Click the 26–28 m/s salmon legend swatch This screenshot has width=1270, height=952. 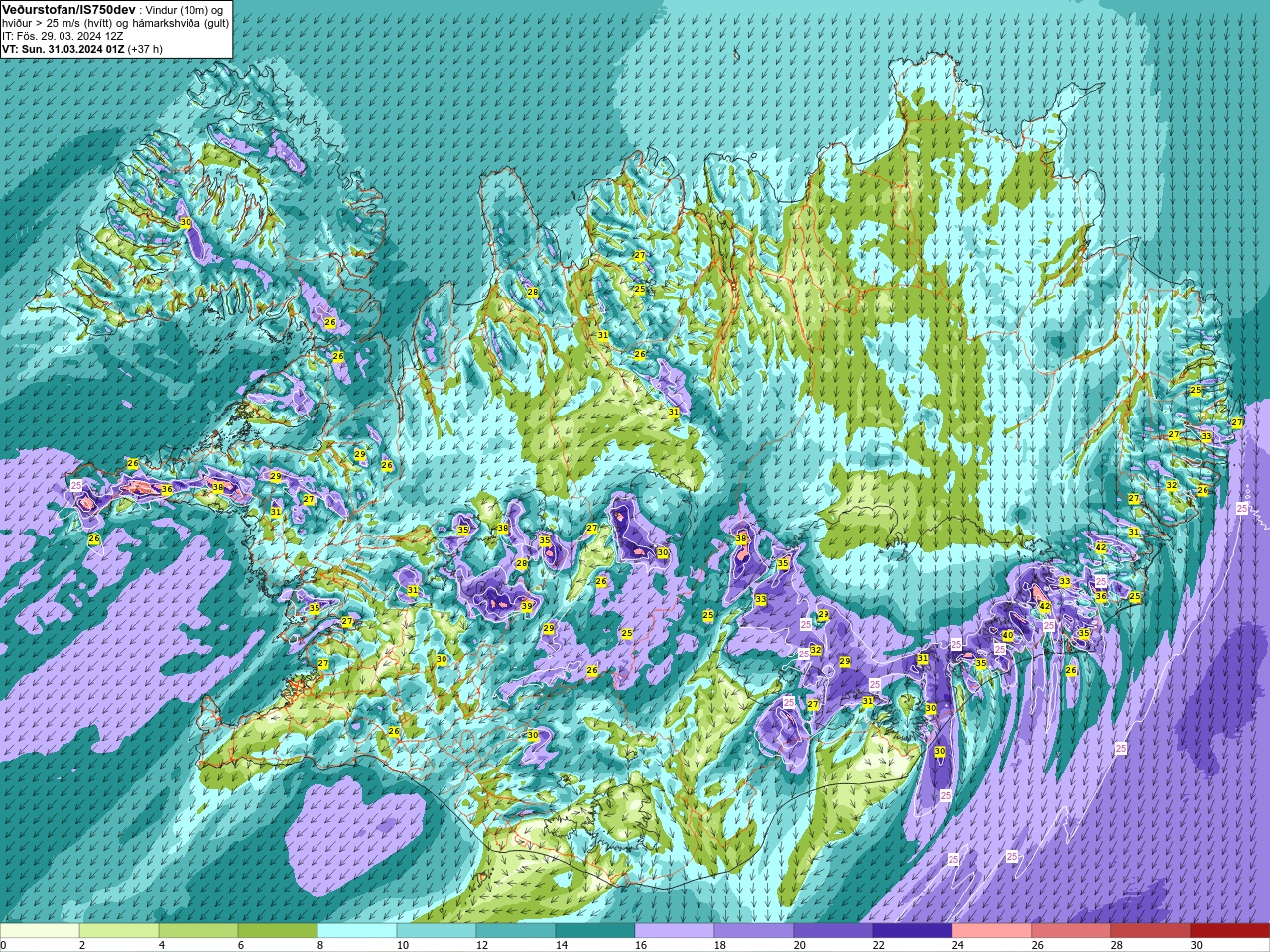(1072, 931)
